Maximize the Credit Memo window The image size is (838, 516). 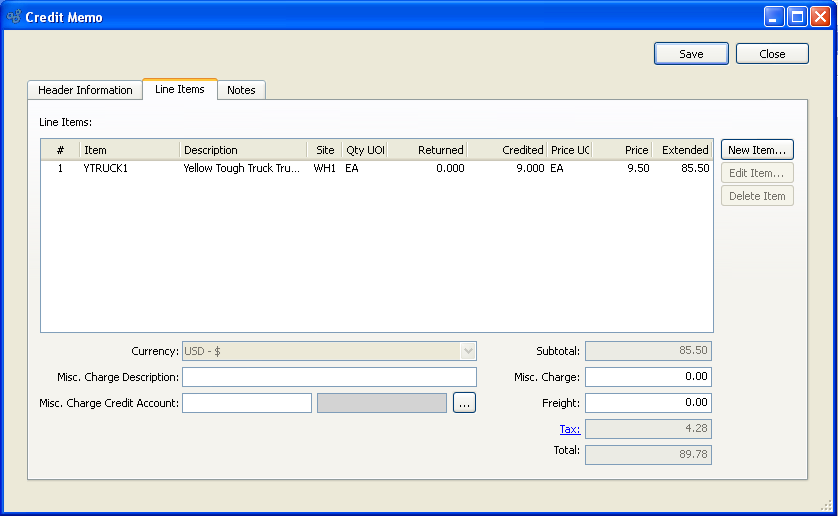797,17
